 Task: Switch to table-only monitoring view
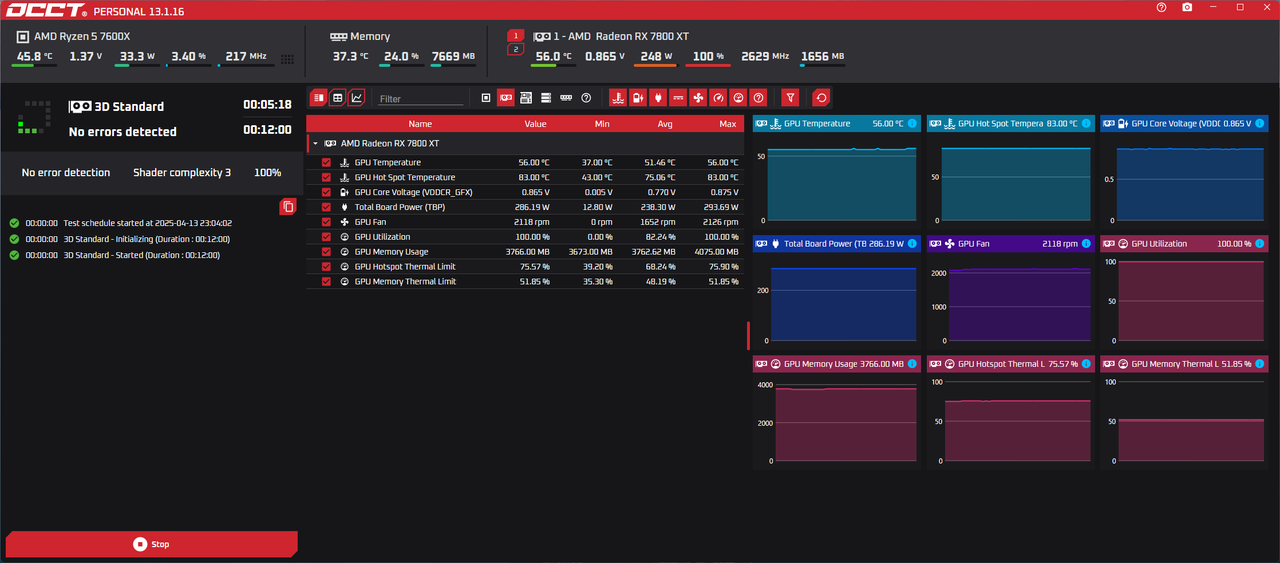click(338, 98)
